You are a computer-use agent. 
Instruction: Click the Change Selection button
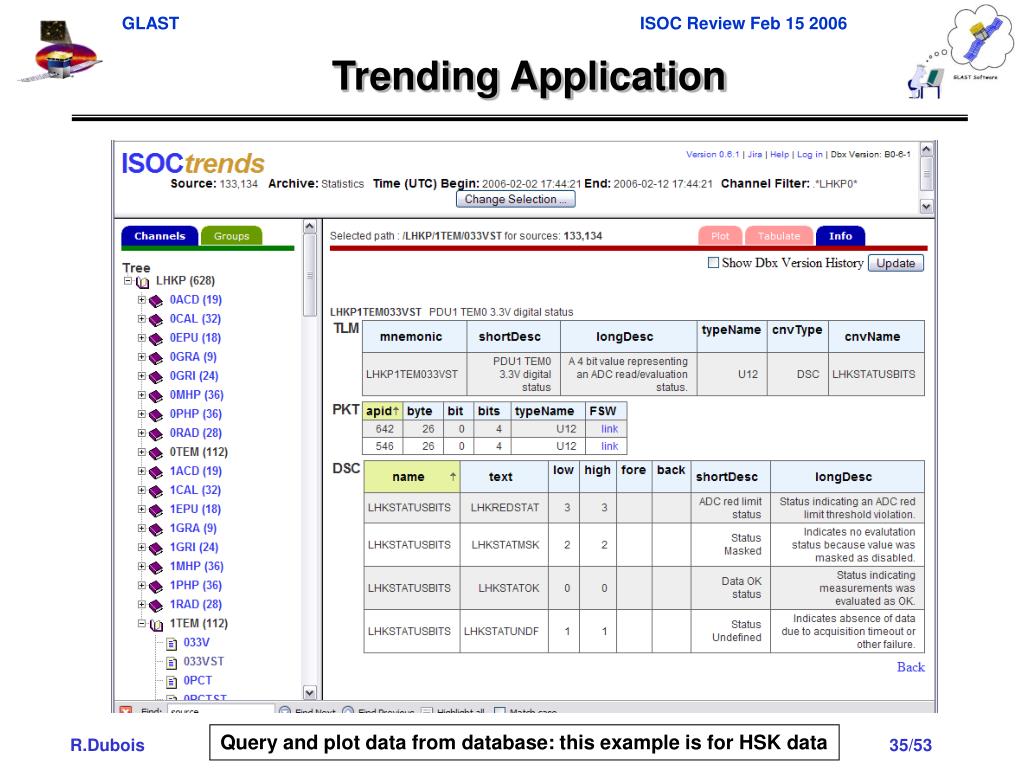click(515, 199)
